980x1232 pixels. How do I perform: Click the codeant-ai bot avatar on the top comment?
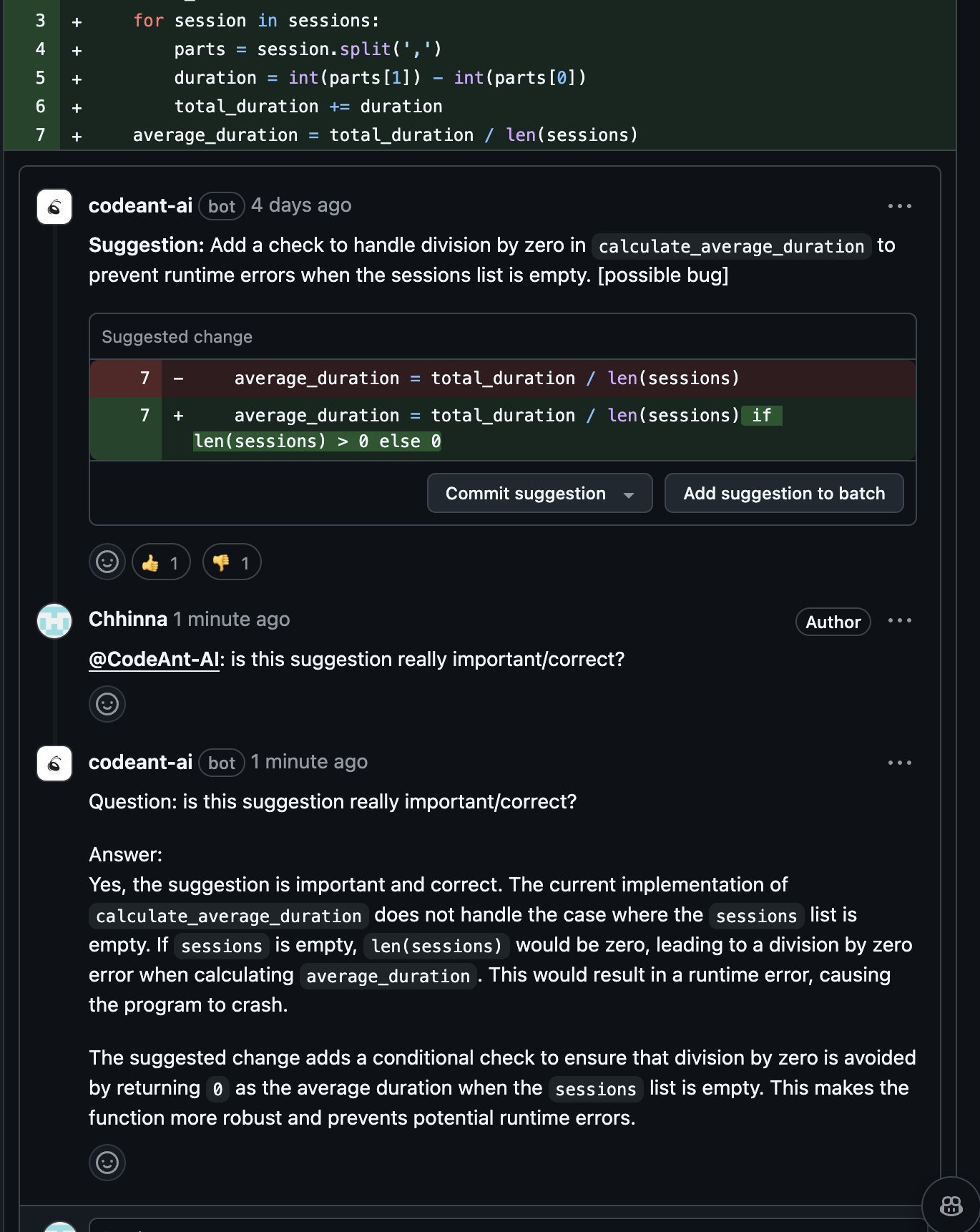(x=54, y=207)
